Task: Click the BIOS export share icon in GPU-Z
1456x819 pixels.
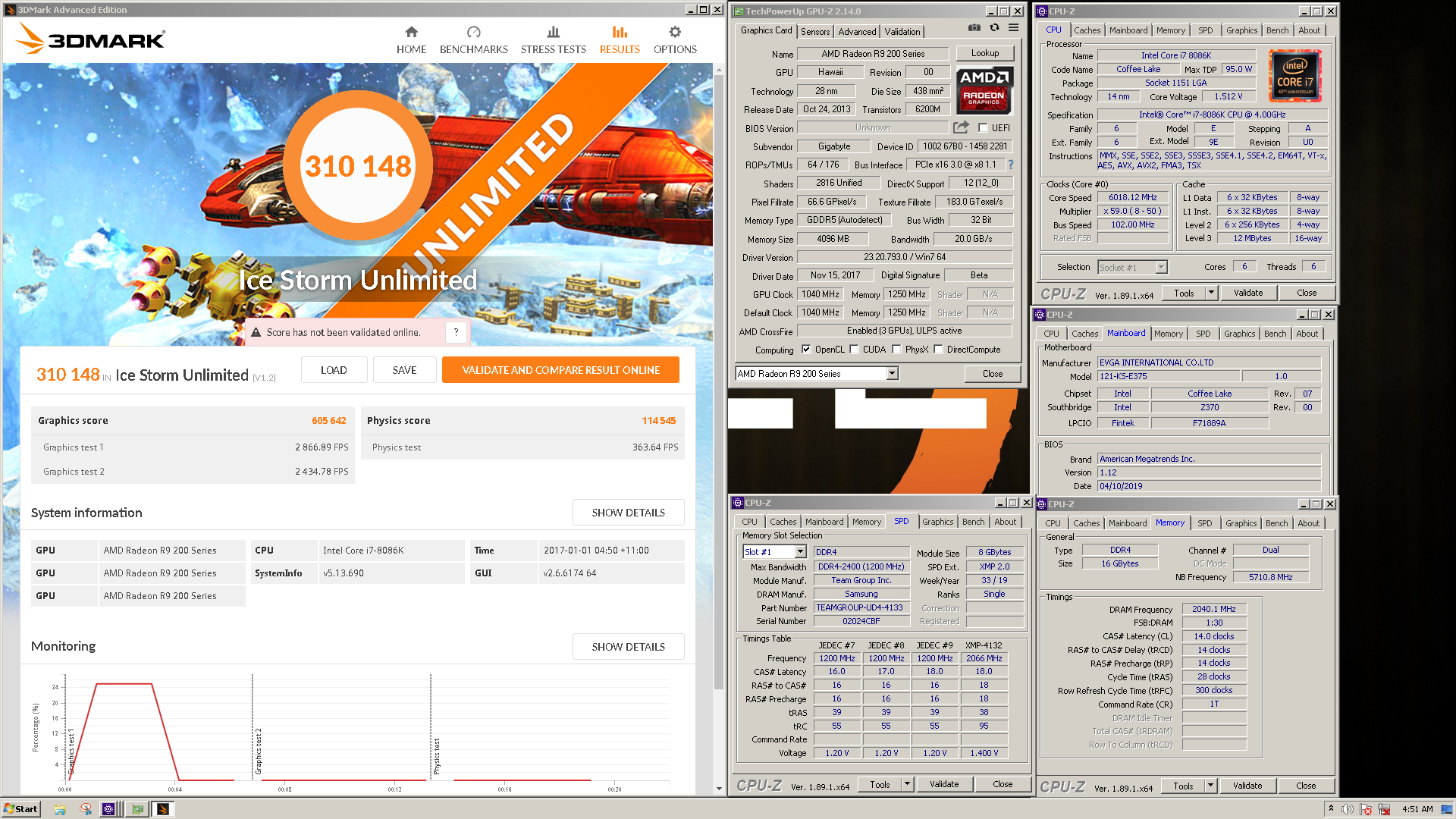Action: point(961,127)
